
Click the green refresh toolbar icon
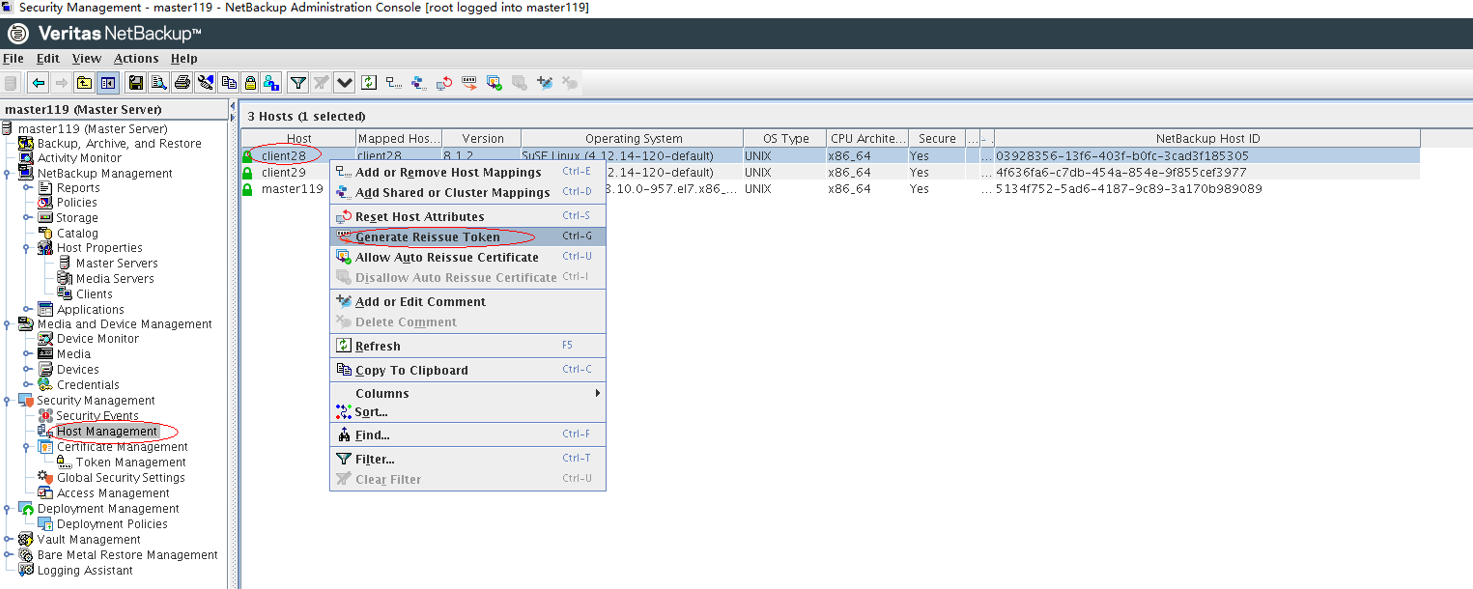pyautogui.click(x=369, y=83)
